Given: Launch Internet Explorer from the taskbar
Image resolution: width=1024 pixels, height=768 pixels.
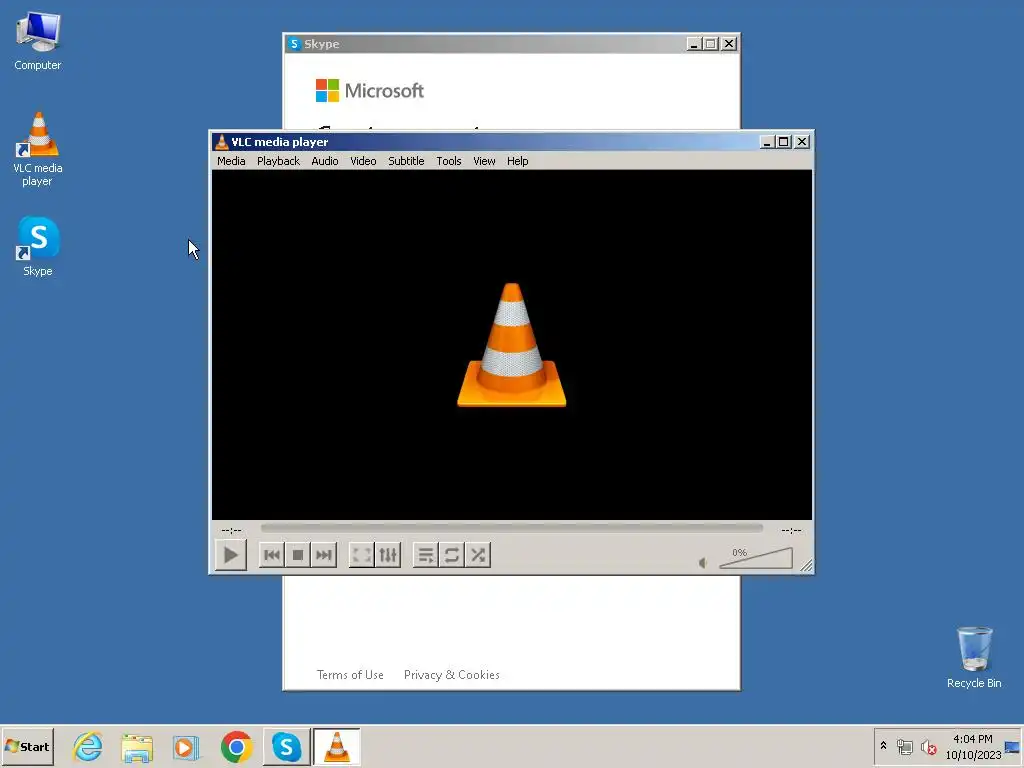Looking at the screenshot, I should 88,746.
